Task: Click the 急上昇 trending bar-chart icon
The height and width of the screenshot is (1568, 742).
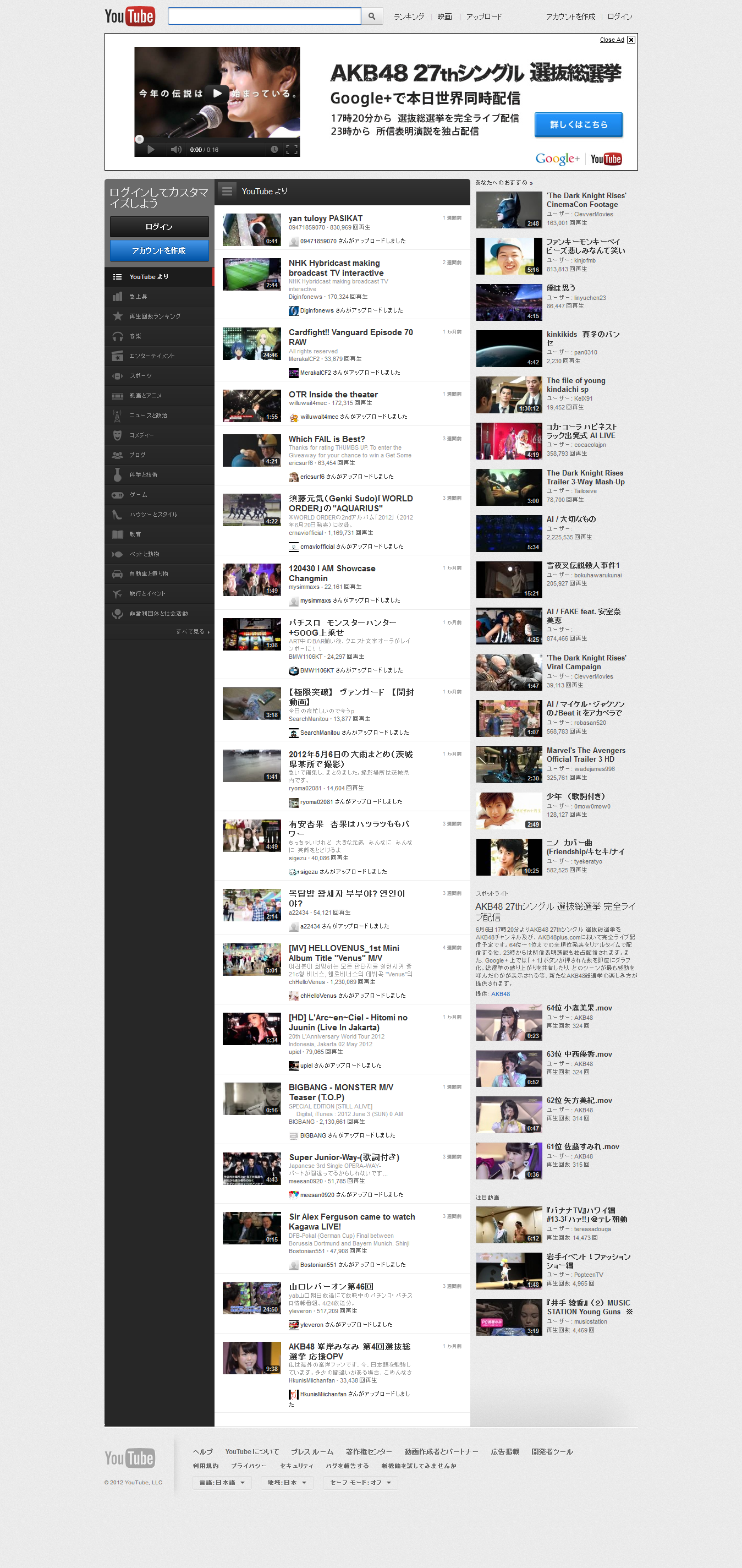Action: pyautogui.click(x=117, y=297)
